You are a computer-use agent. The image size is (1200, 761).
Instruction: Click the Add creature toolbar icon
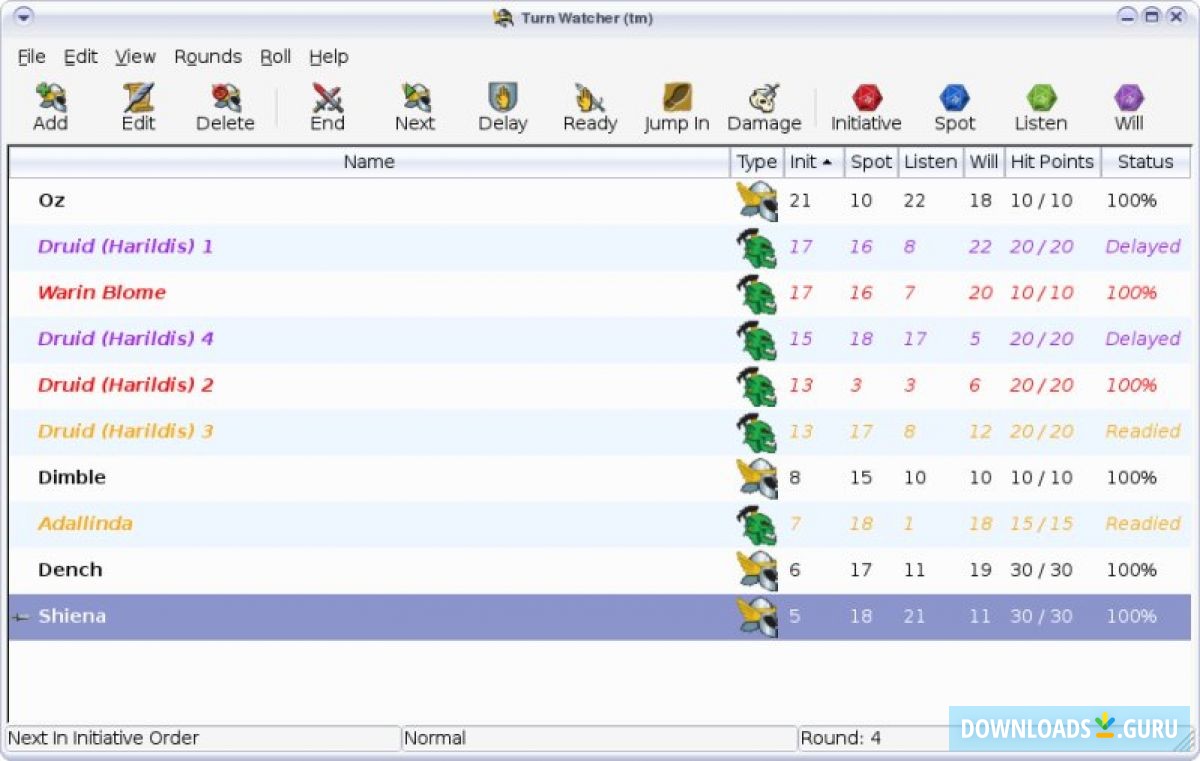pos(50,97)
